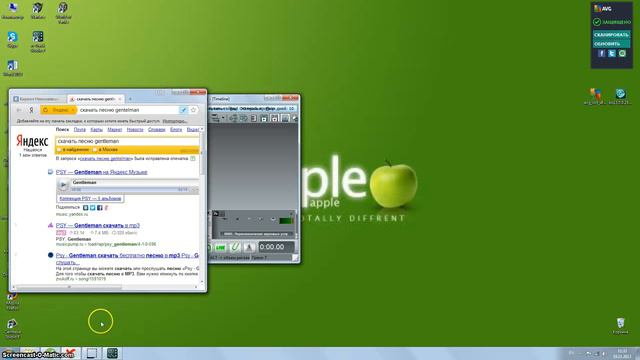640x360 pixels.
Task: Share result via Twitter icon
Action: click(x=93, y=208)
